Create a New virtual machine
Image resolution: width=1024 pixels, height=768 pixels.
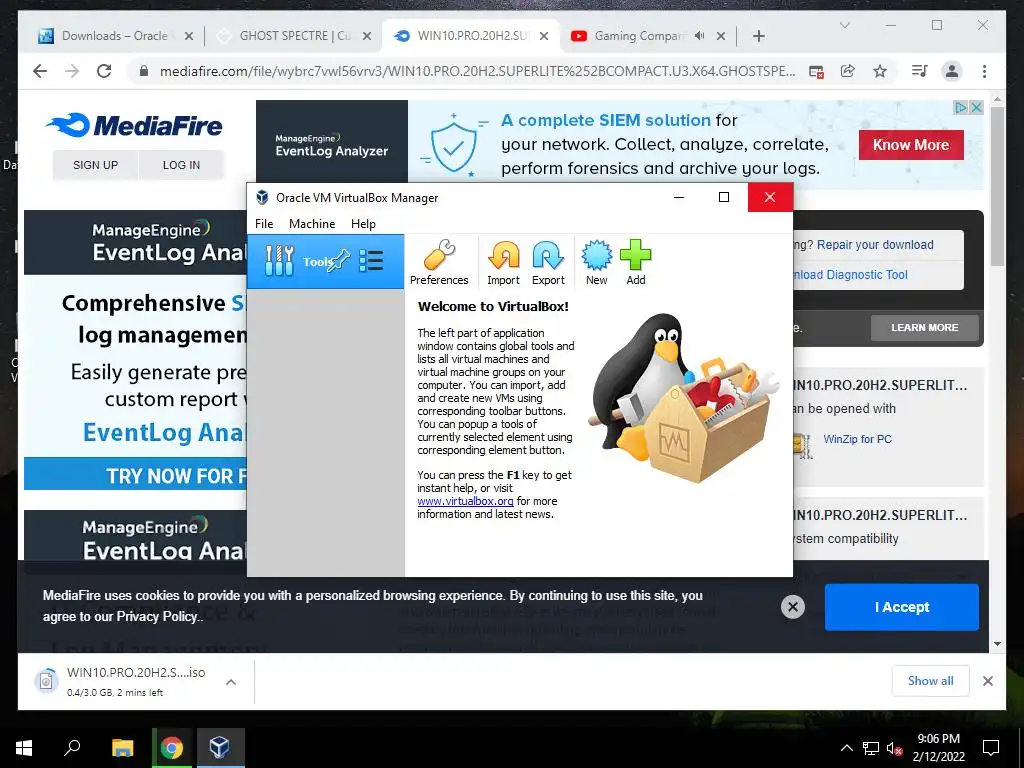[x=596, y=262]
